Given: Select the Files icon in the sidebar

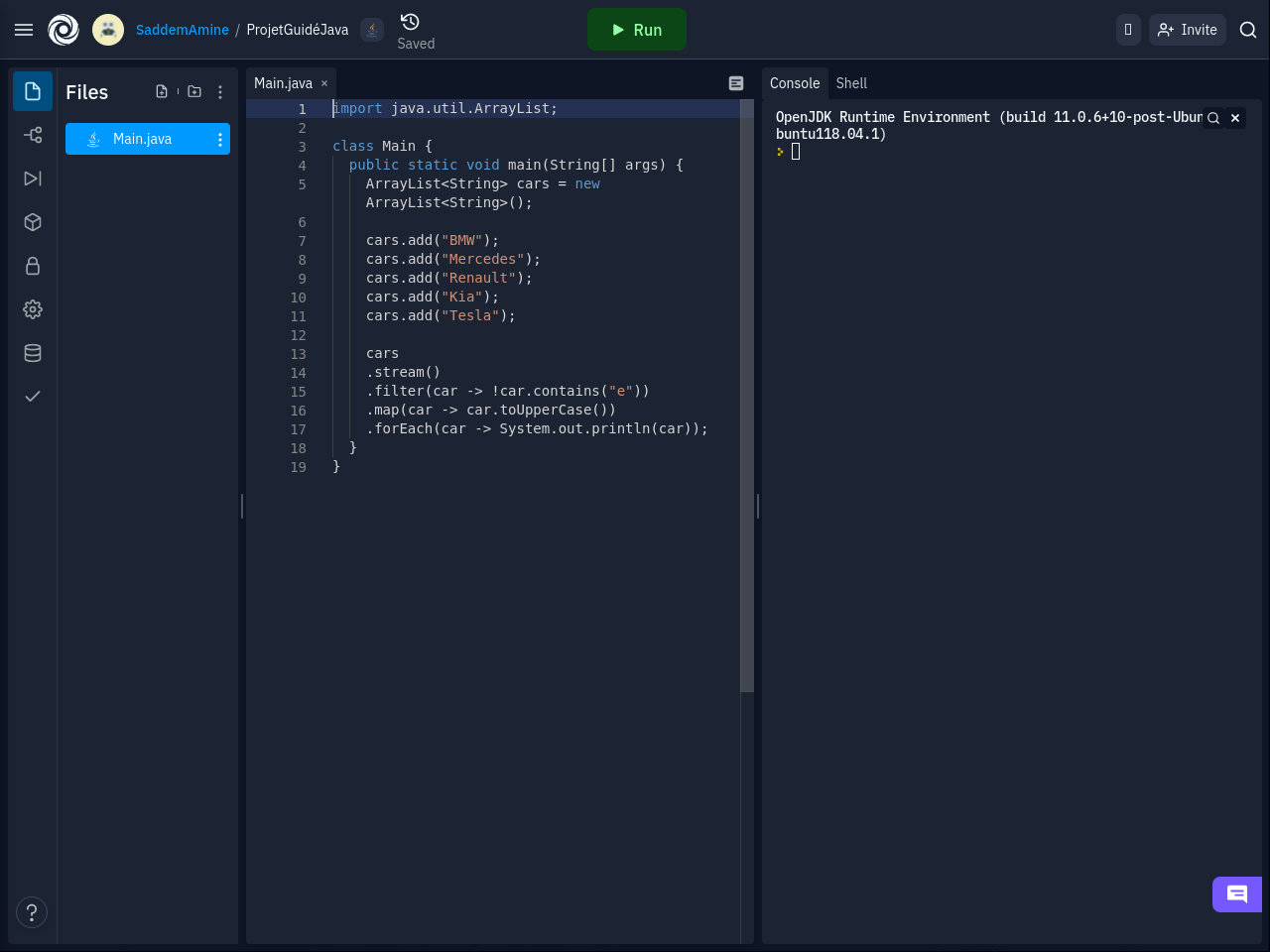Looking at the screenshot, I should pos(33,91).
